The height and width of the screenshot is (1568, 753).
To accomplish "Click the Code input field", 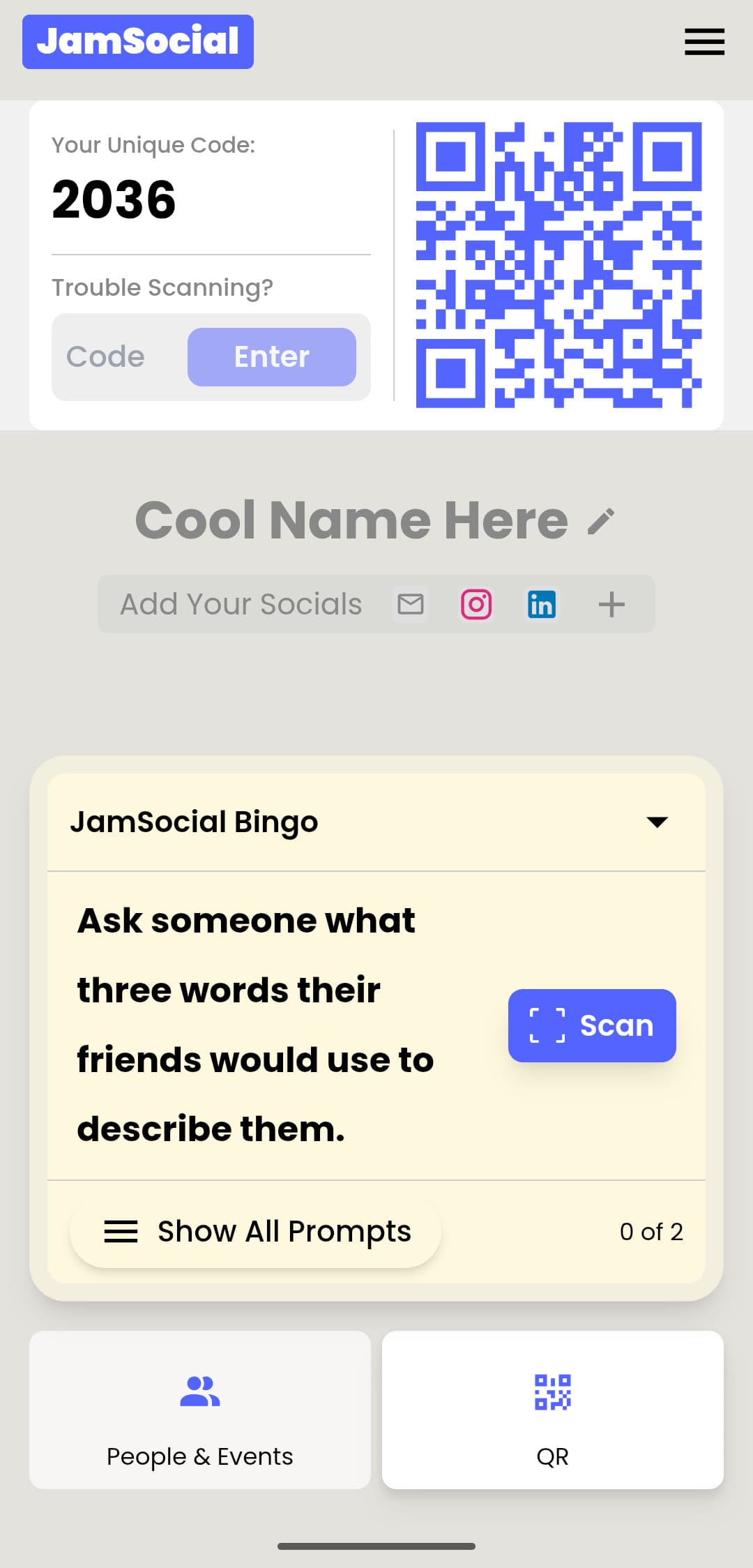I will point(112,356).
